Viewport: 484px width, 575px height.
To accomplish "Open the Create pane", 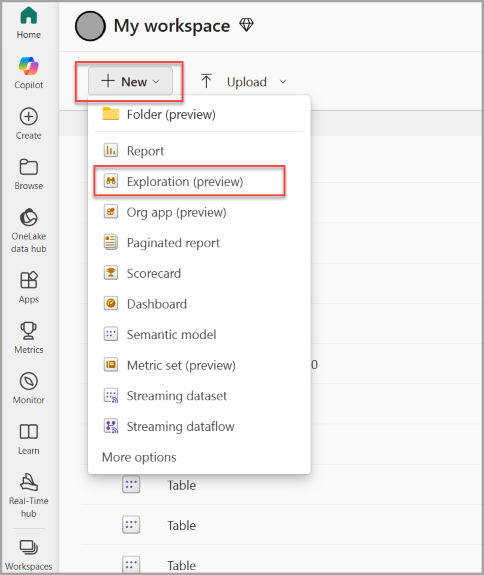I will pyautogui.click(x=29, y=124).
